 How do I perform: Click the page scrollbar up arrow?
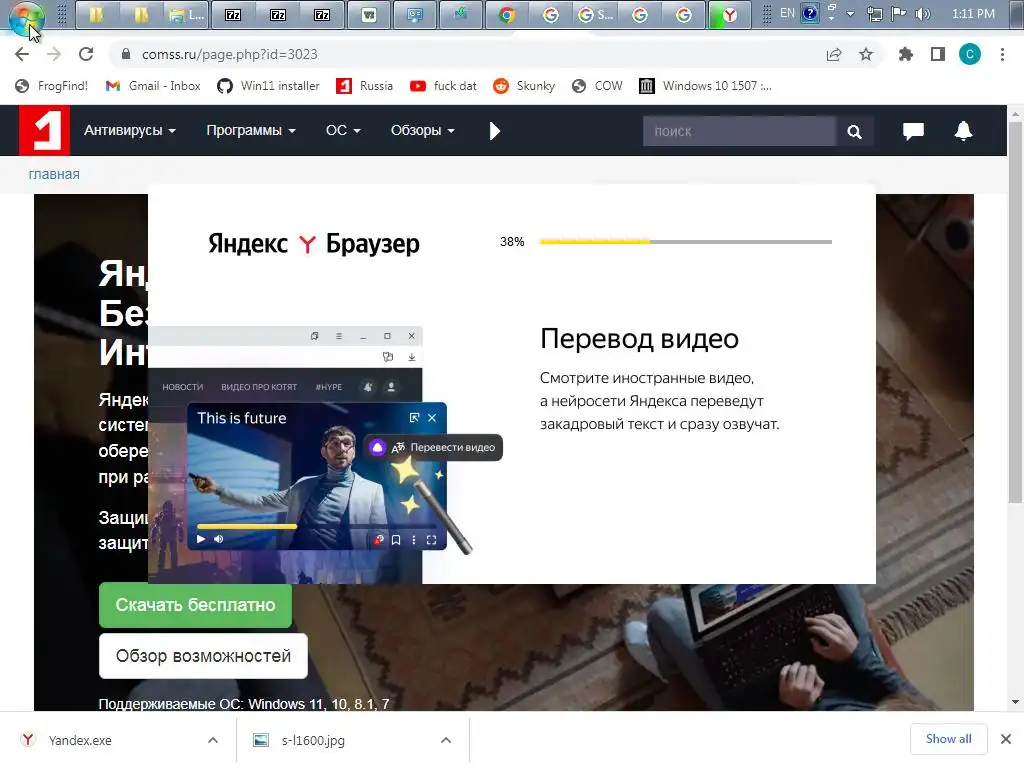click(1015, 114)
